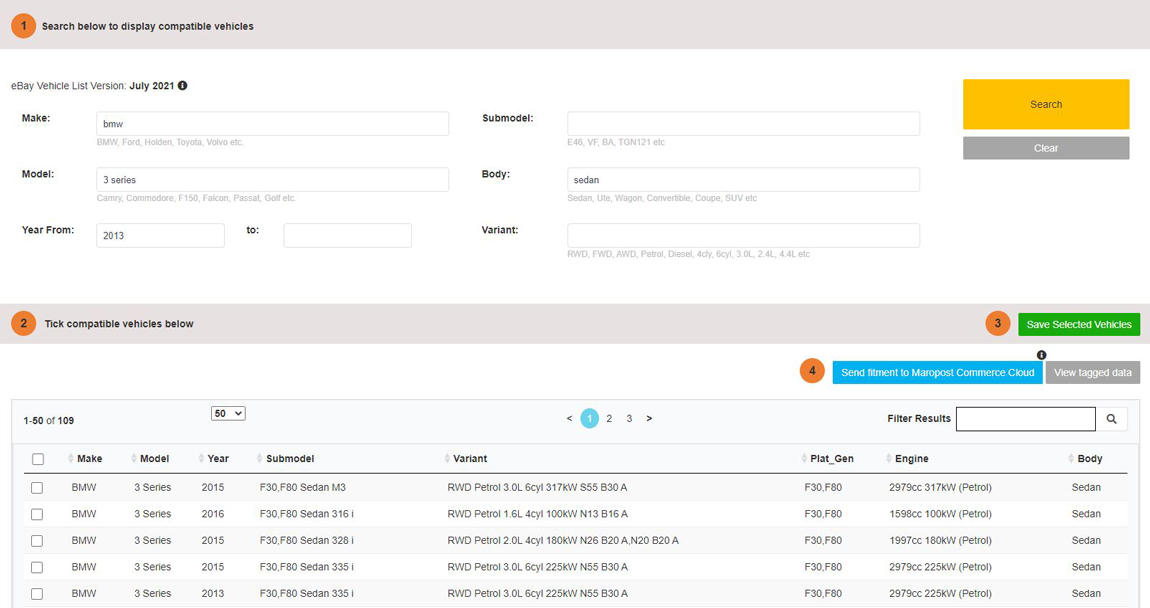Click Send fitment to Maropost Commerce Cloud

pos(937,372)
